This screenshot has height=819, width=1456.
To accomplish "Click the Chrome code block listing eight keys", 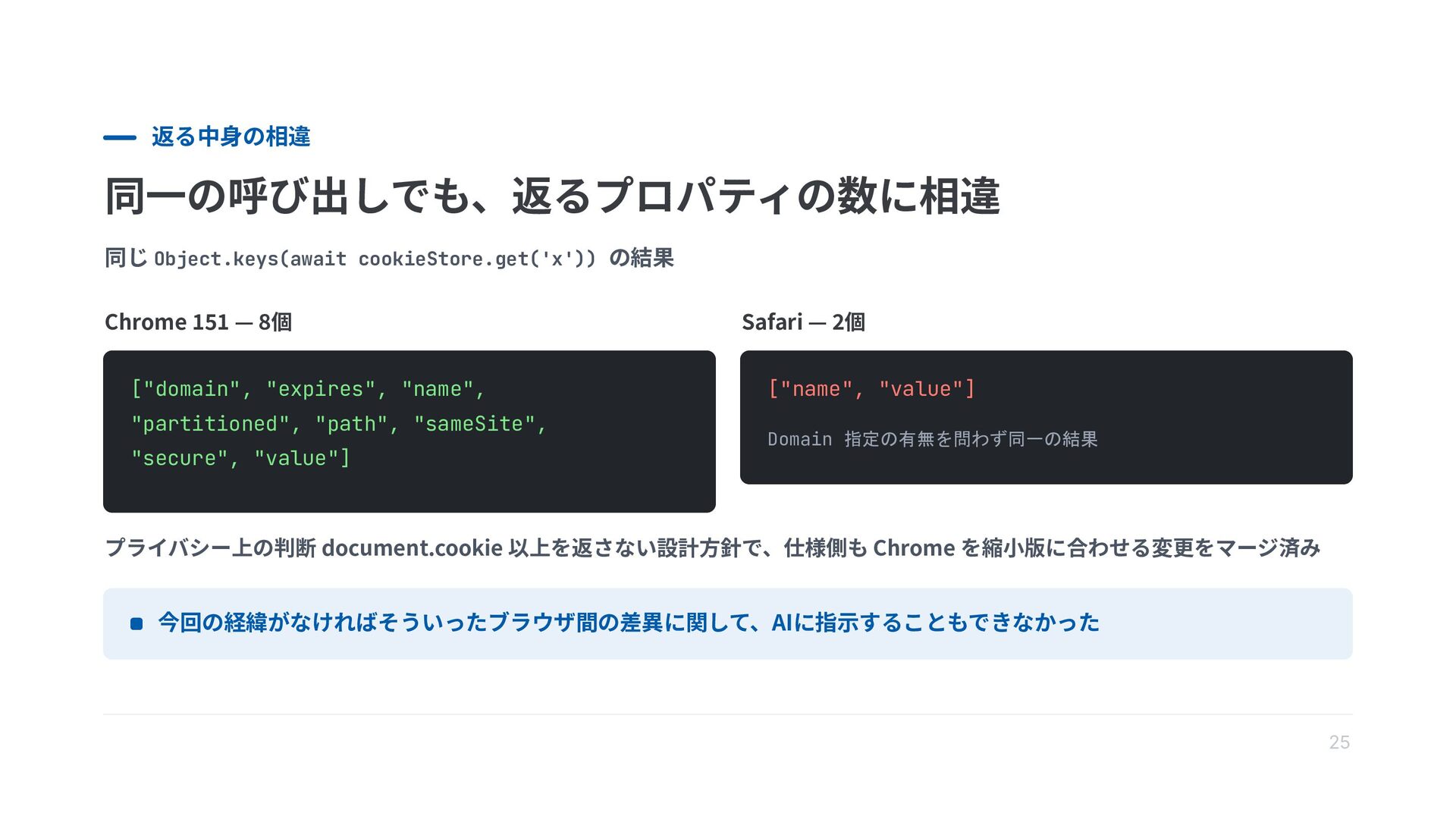I will (409, 431).
